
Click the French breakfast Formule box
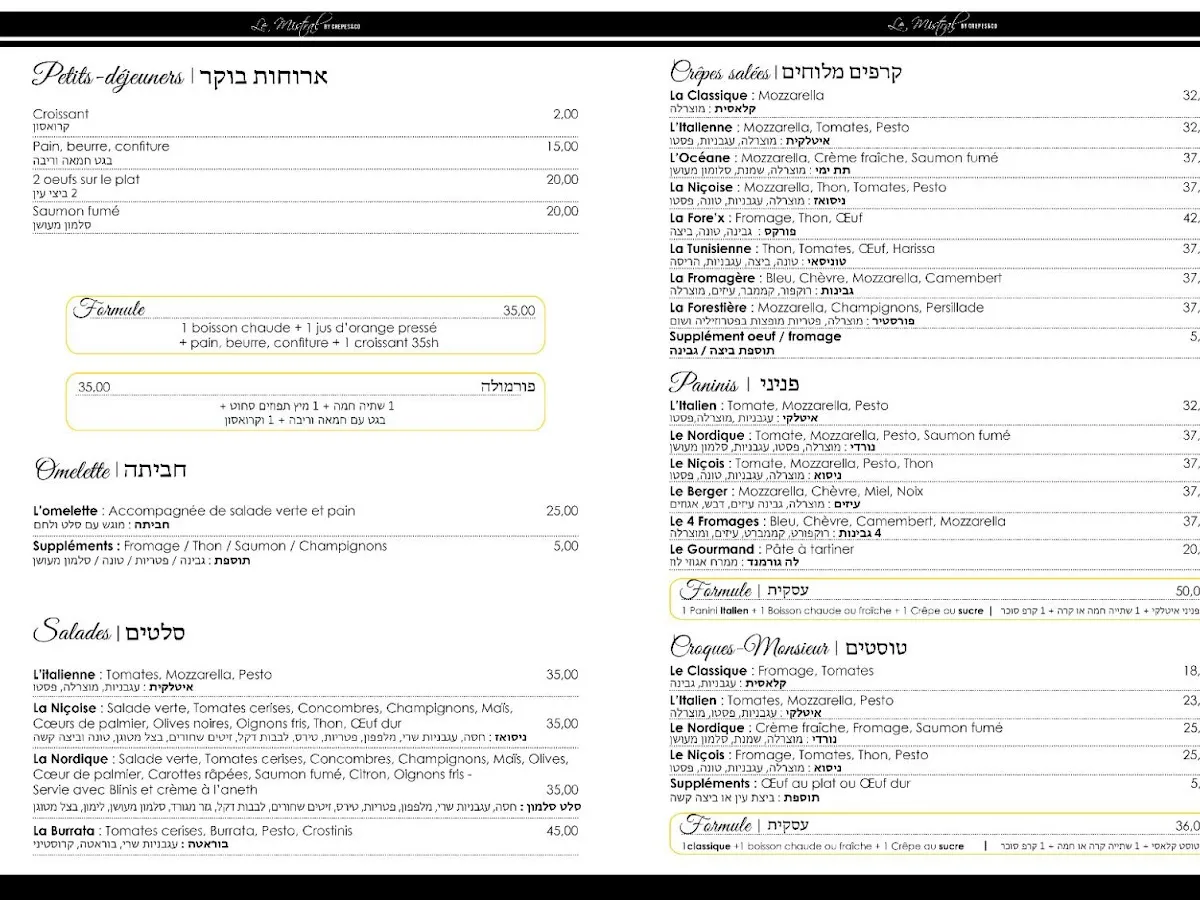pos(305,325)
